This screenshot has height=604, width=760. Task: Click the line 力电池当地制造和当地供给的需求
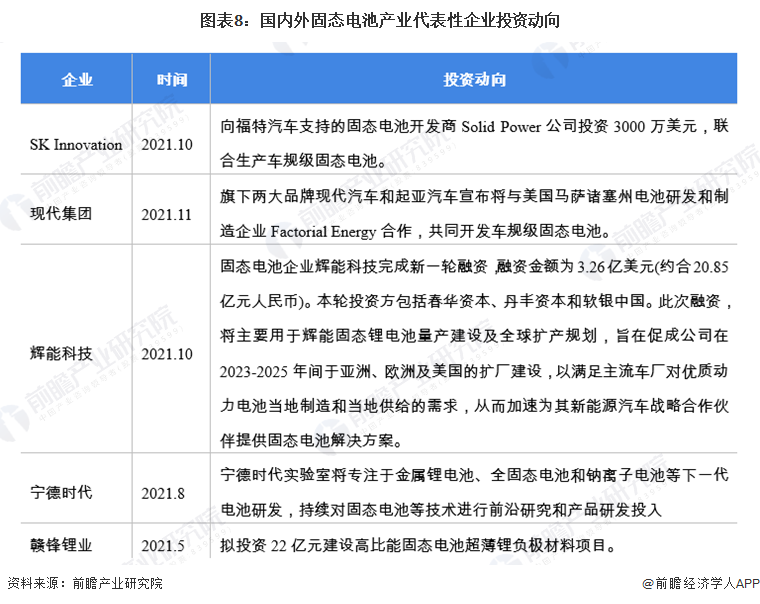(474, 406)
